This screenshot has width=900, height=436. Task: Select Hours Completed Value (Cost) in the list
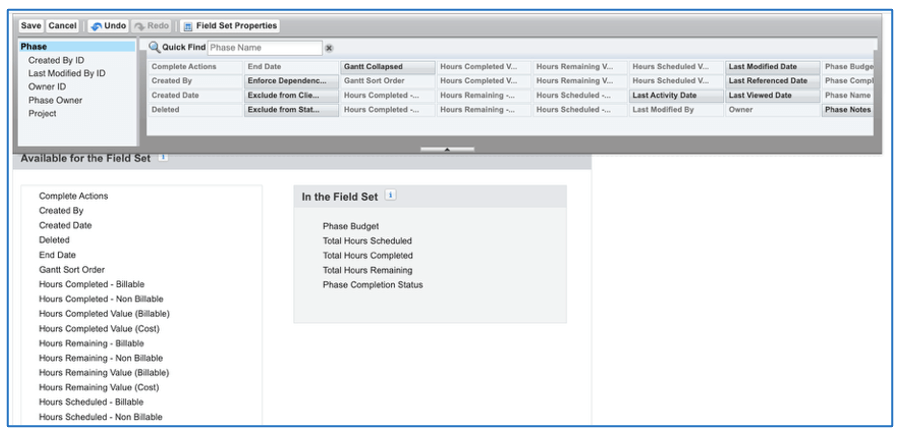point(99,329)
